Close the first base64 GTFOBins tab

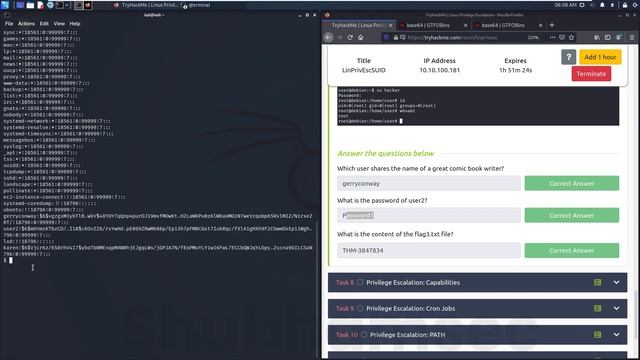tap(465, 25)
